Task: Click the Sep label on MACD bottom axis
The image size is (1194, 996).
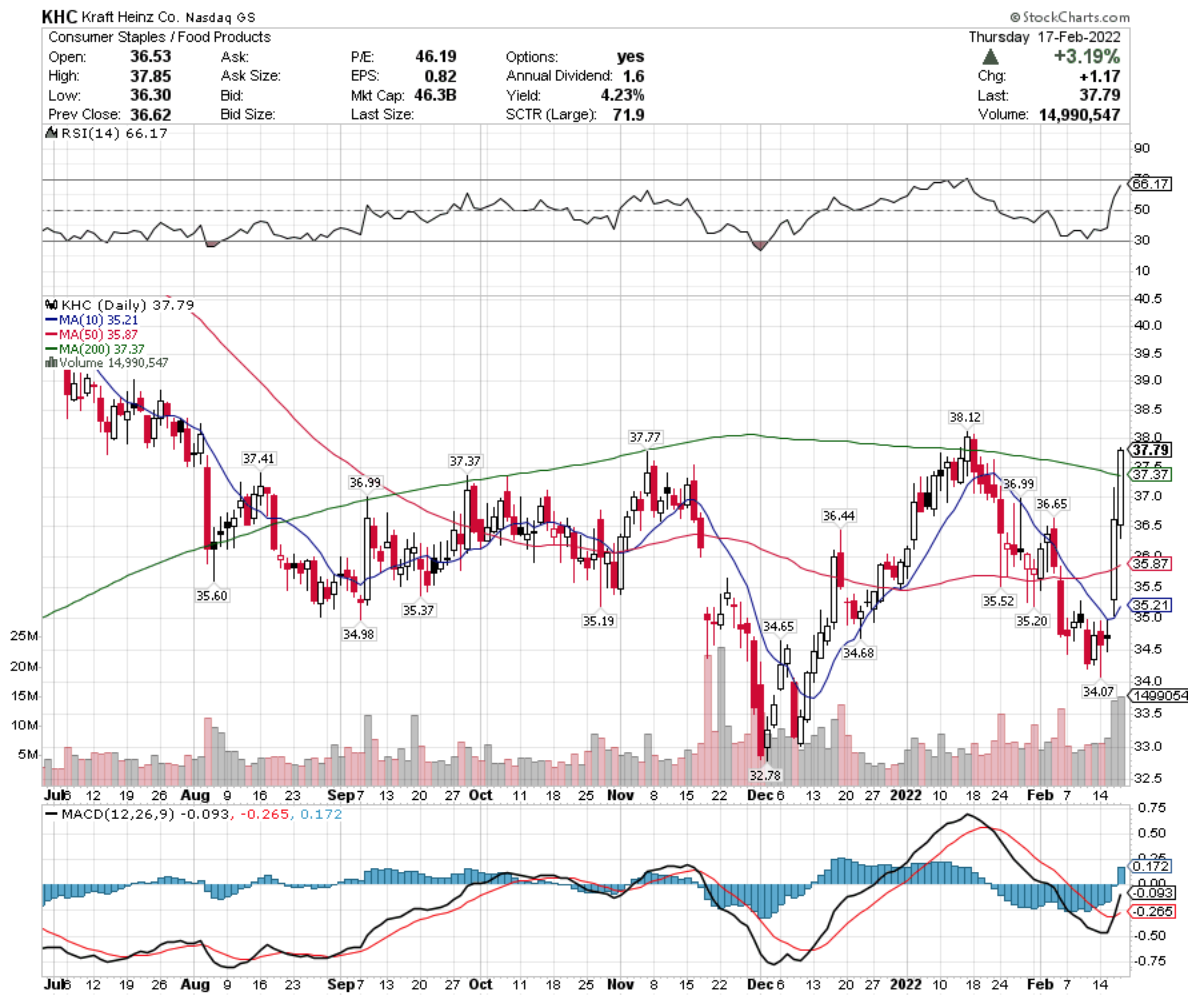Action: click(340, 984)
